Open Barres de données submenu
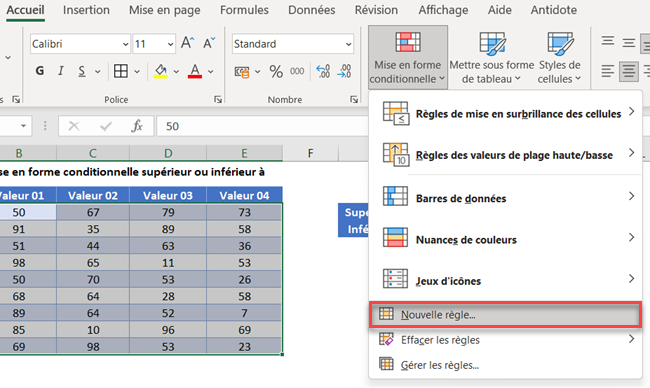 [x=506, y=198]
